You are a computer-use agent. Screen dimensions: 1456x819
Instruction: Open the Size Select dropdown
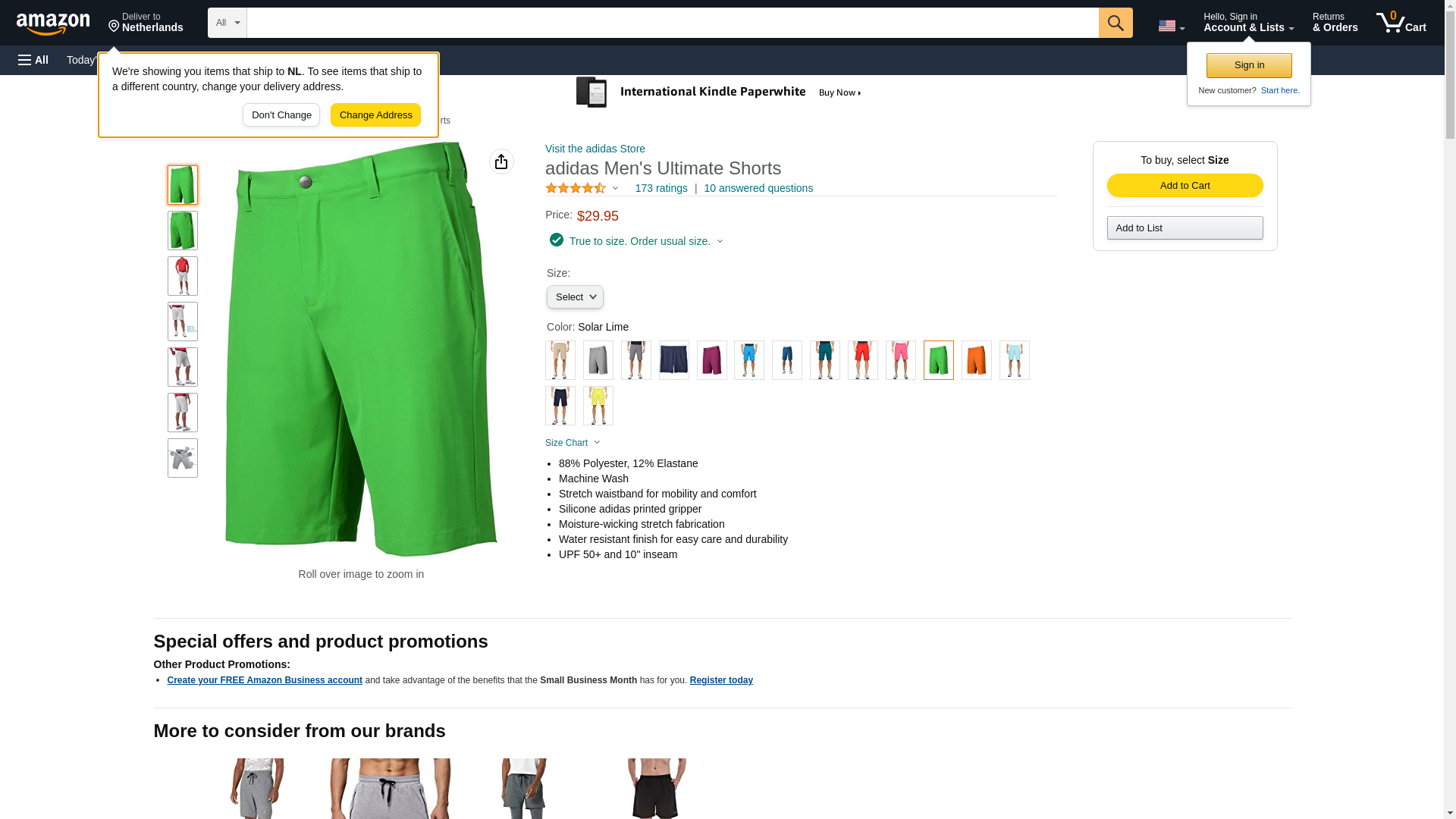[x=575, y=297]
